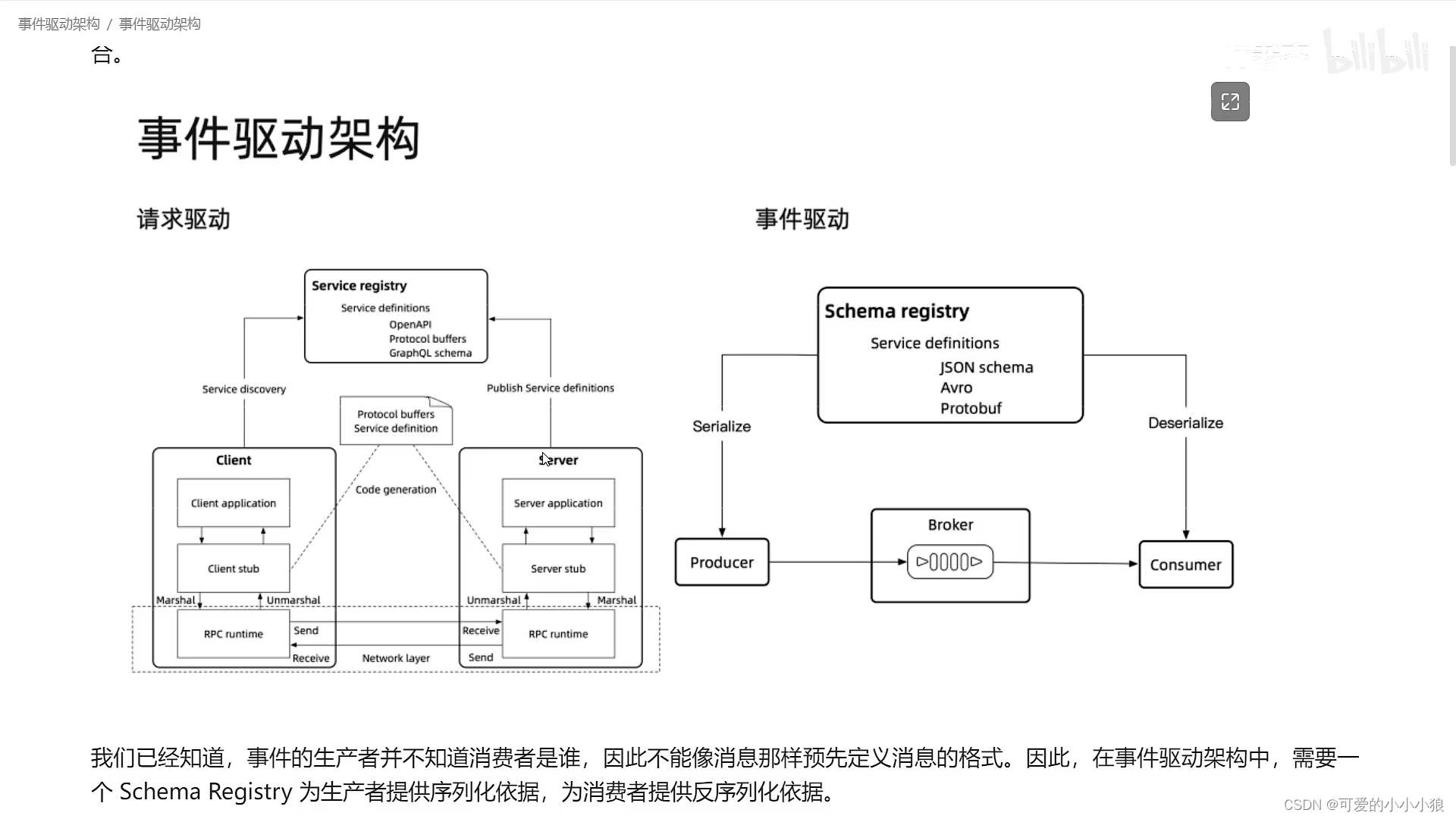Click the Service registry box

[395, 315]
